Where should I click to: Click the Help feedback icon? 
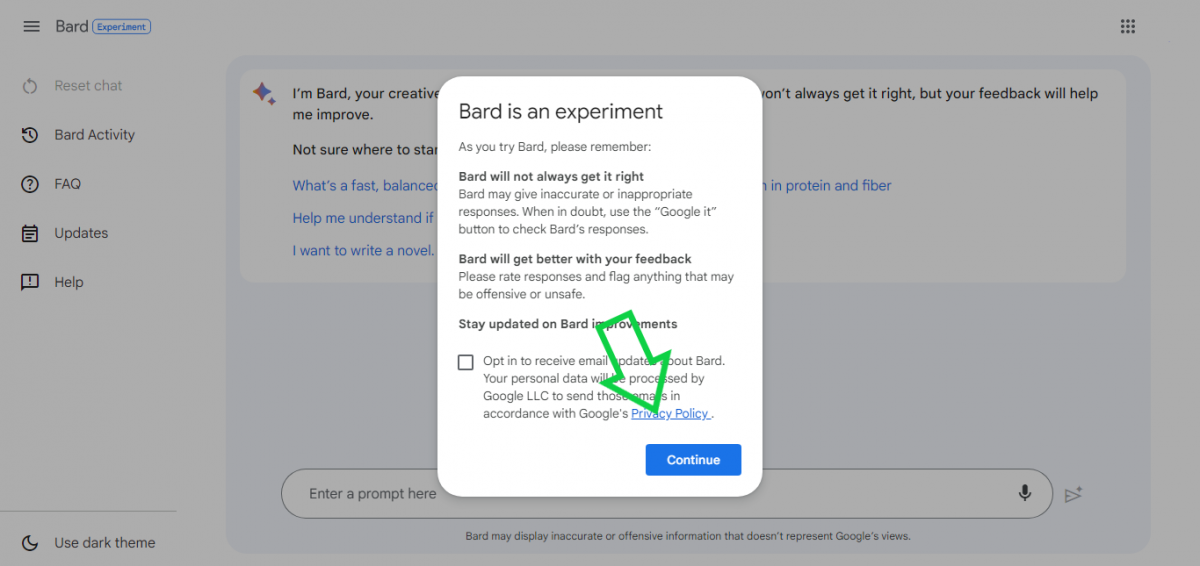tap(30, 282)
